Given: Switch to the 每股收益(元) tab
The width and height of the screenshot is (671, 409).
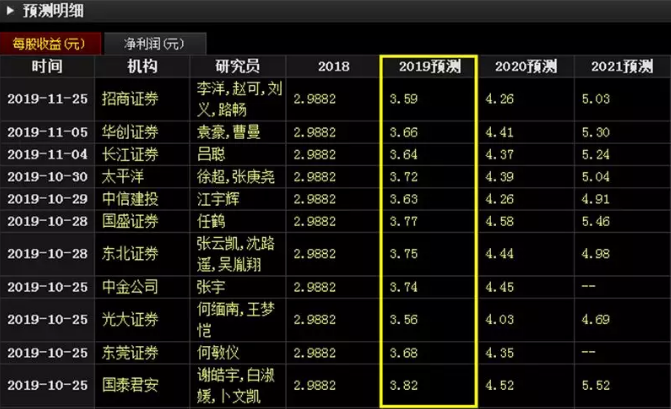Looking at the screenshot, I should point(50,44).
